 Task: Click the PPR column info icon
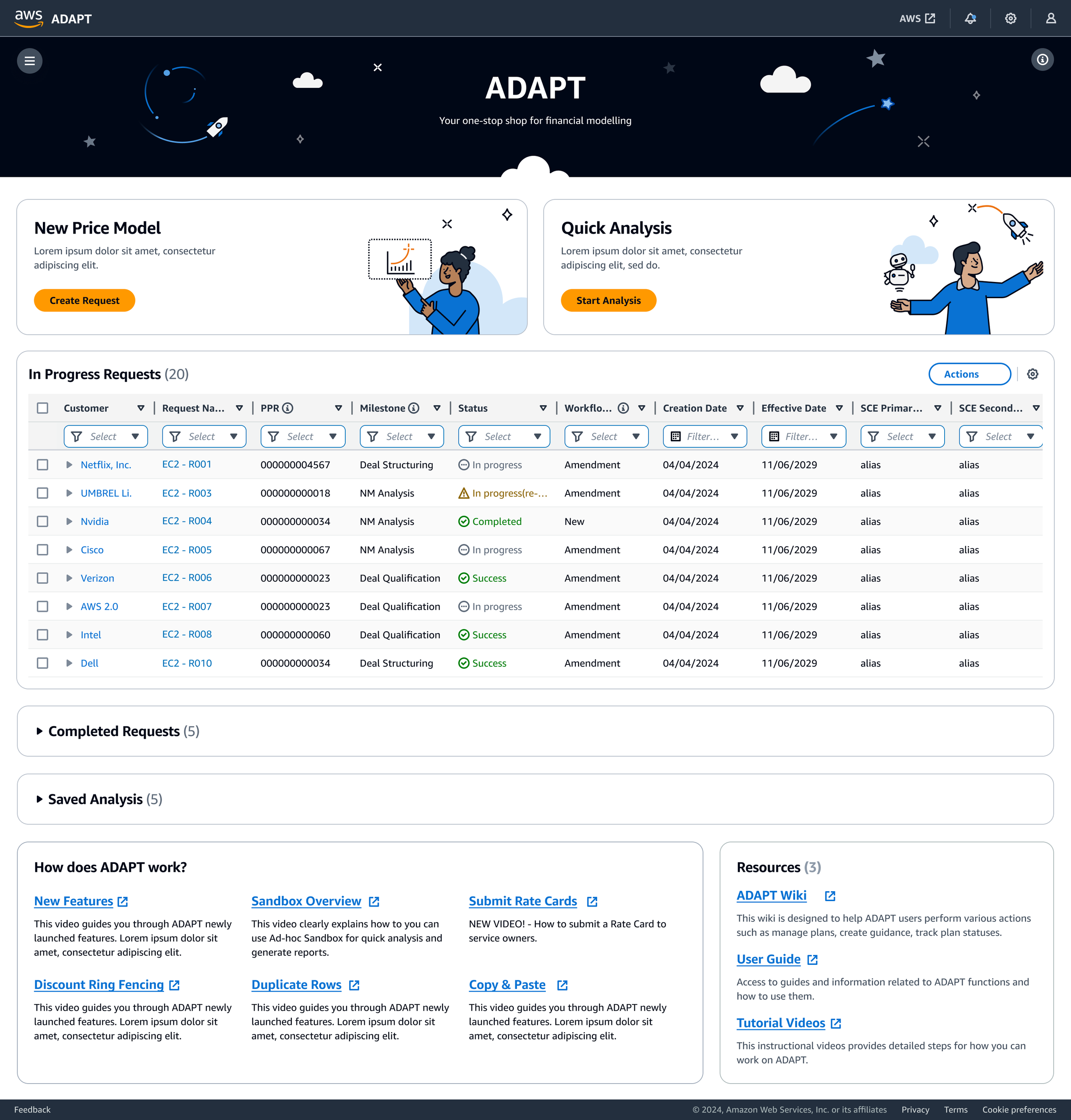(288, 408)
